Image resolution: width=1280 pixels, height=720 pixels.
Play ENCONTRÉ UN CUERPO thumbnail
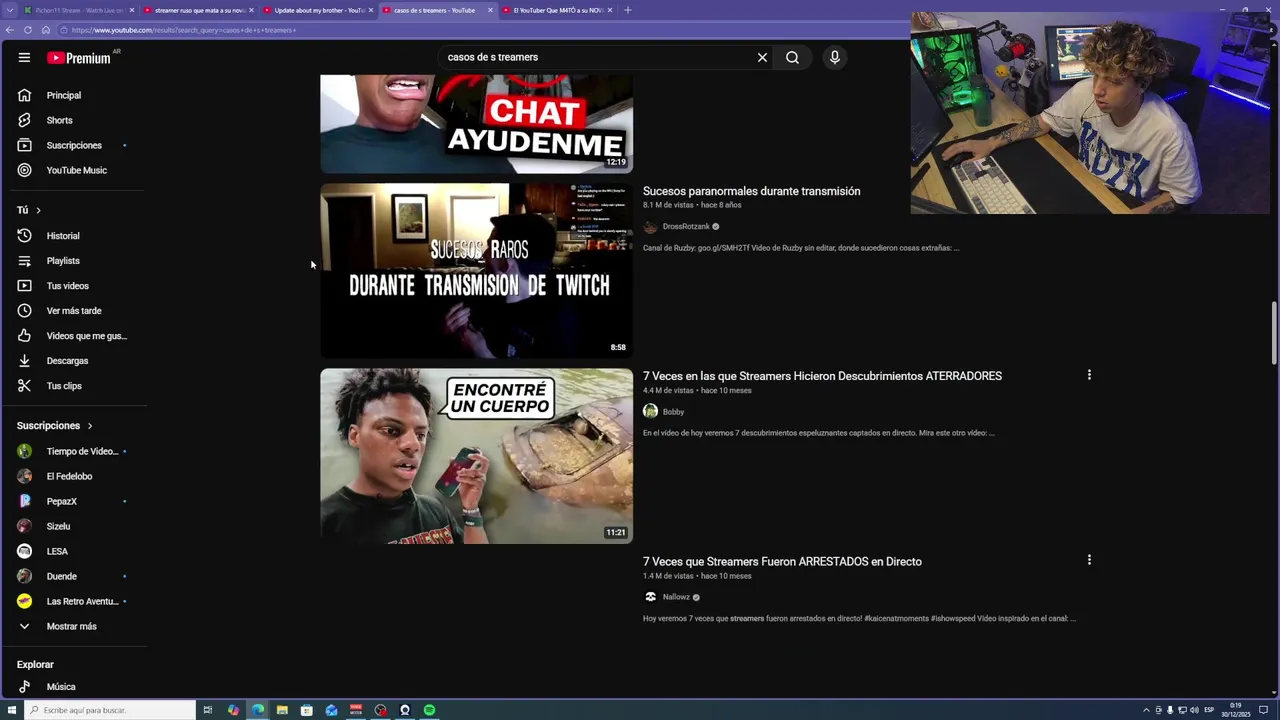tap(476, 456)
